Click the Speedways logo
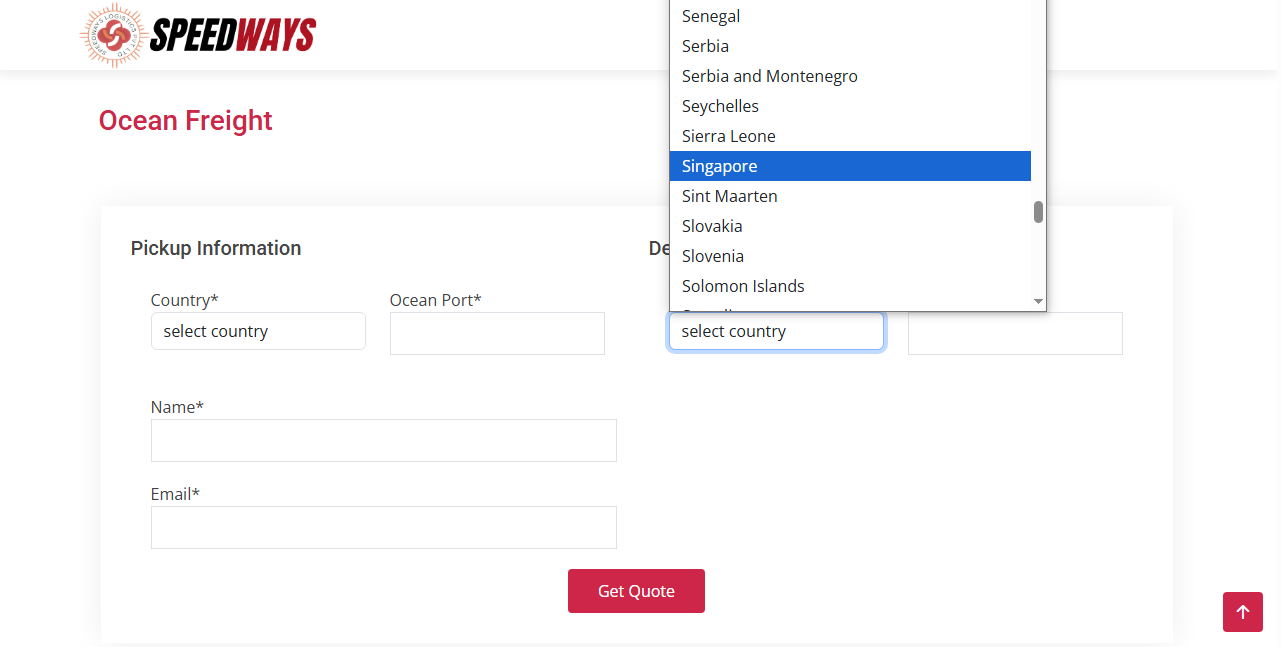 198,35
